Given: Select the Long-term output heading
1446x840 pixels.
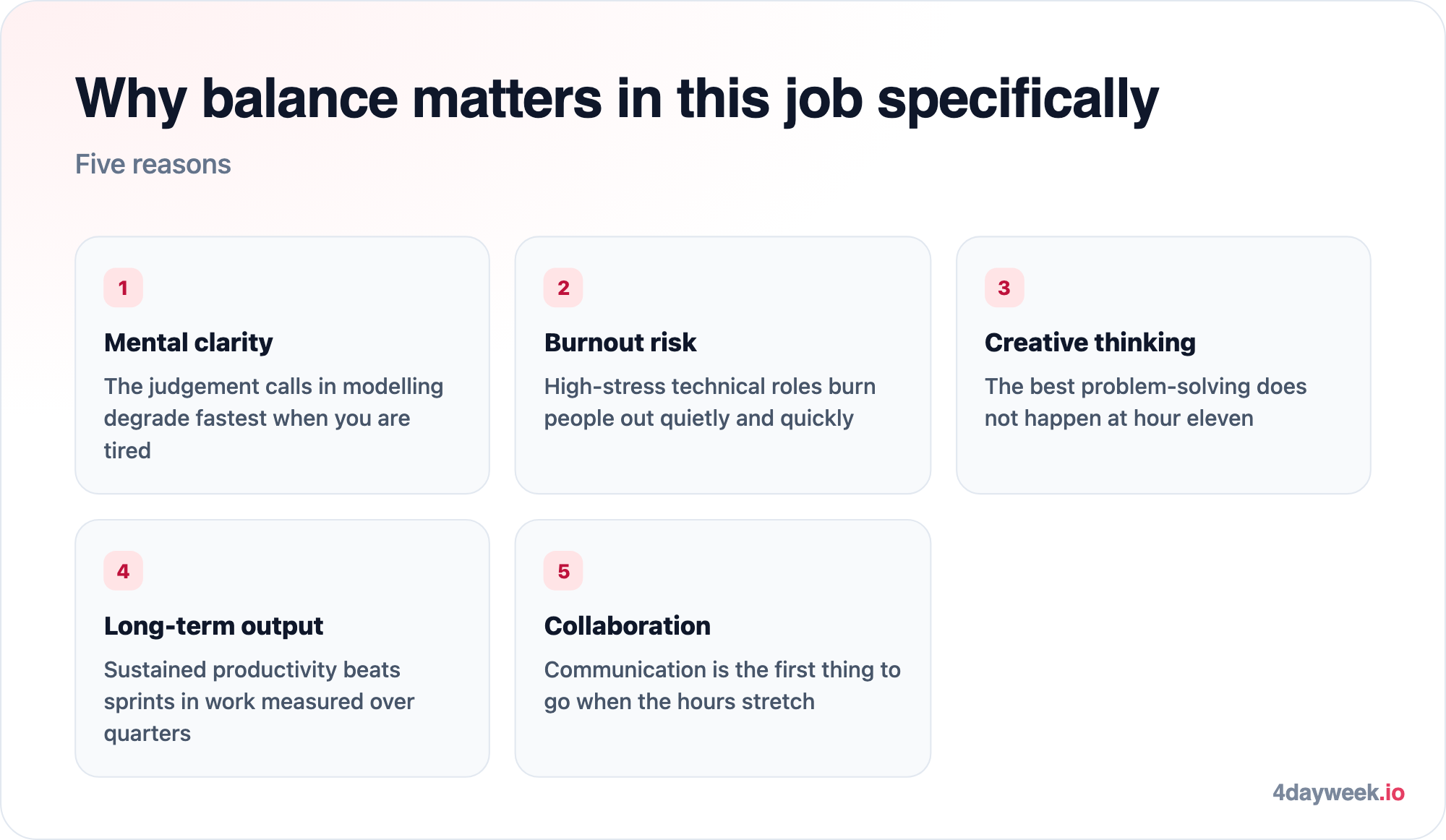Looking at the screenshot, I should point(213,626).
